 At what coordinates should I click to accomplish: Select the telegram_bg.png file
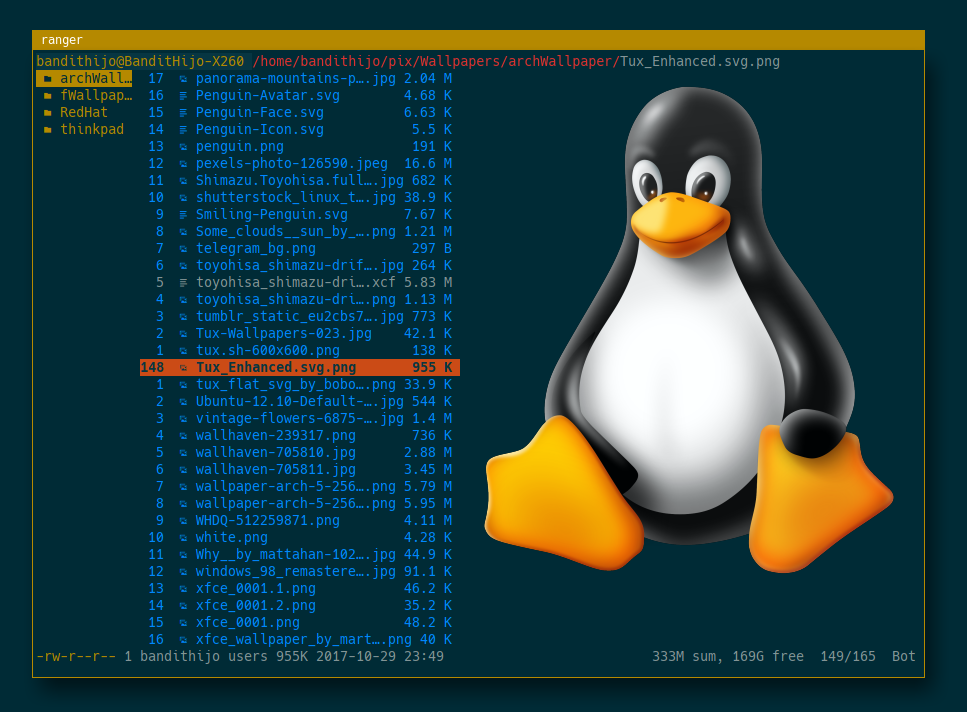[256, 249]
